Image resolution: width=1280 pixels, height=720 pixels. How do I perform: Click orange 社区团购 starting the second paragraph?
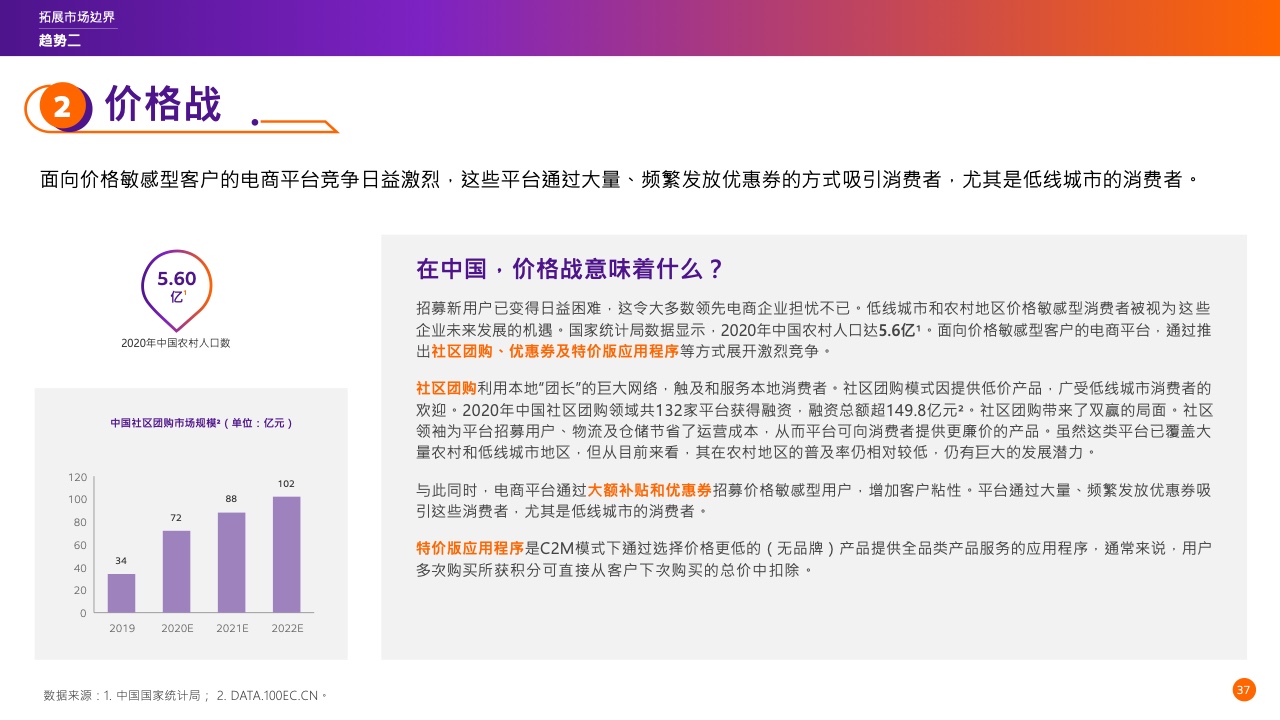445,388
